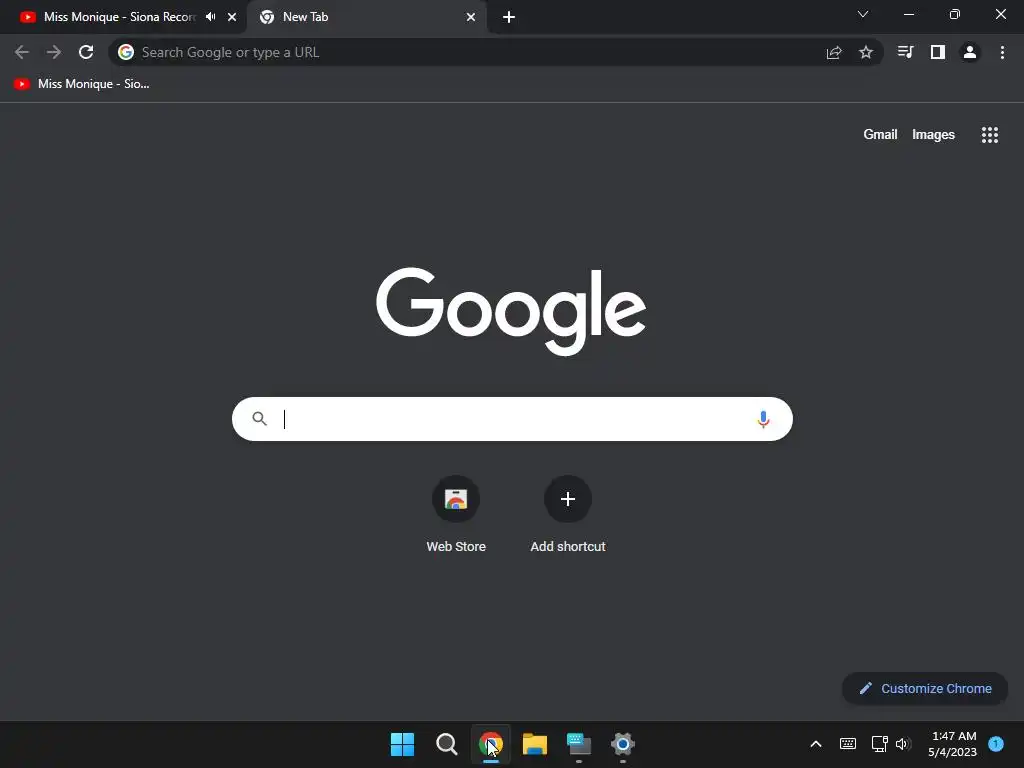Open the tab search chevron
Viewport: 1024px width, 768px height.
point(863,14)
